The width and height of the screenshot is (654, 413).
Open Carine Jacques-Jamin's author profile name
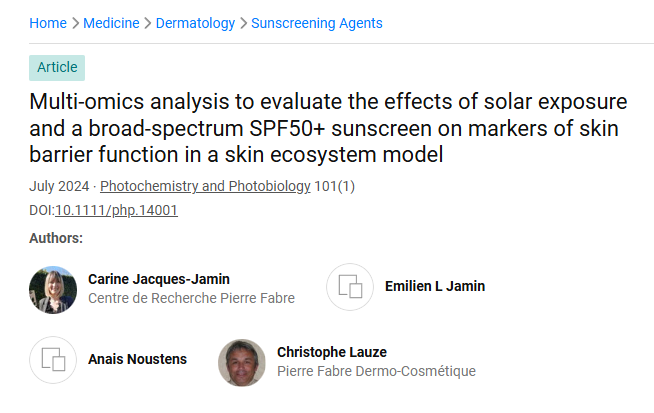[x=159, y=279]
